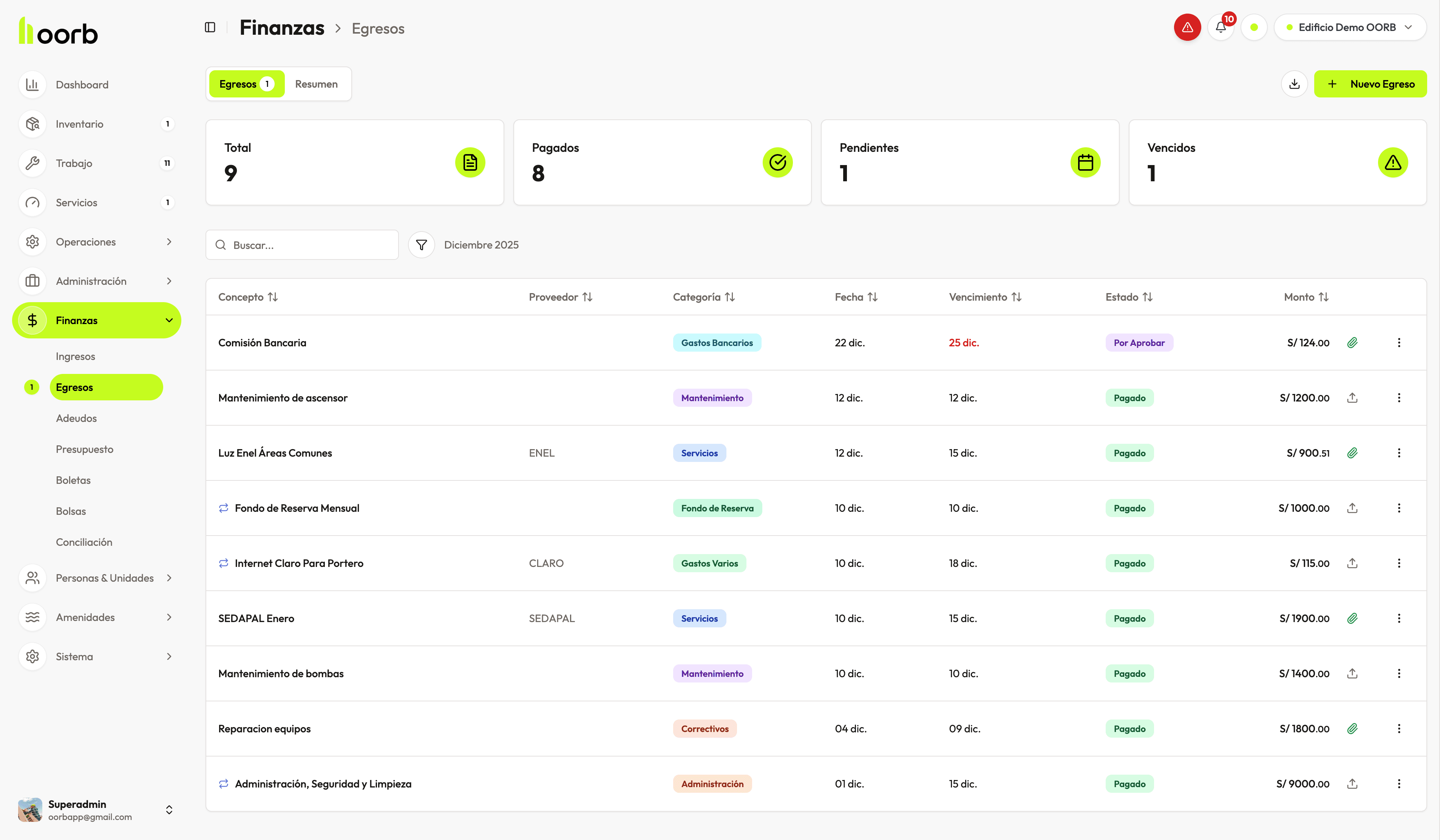This screenshot has height=840, width=1440.
Task: Open Conciliación from the sidebar
Action: coord(84,542)
